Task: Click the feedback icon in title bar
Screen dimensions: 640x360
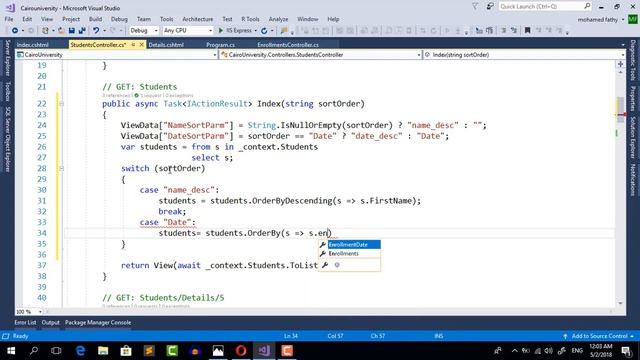Action: (x=490, y=7)
